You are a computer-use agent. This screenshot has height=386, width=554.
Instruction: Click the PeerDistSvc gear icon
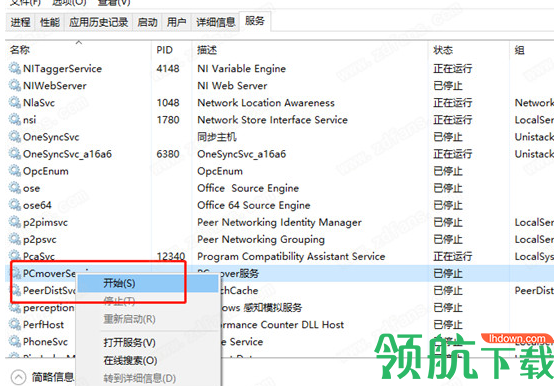(16, 290)
